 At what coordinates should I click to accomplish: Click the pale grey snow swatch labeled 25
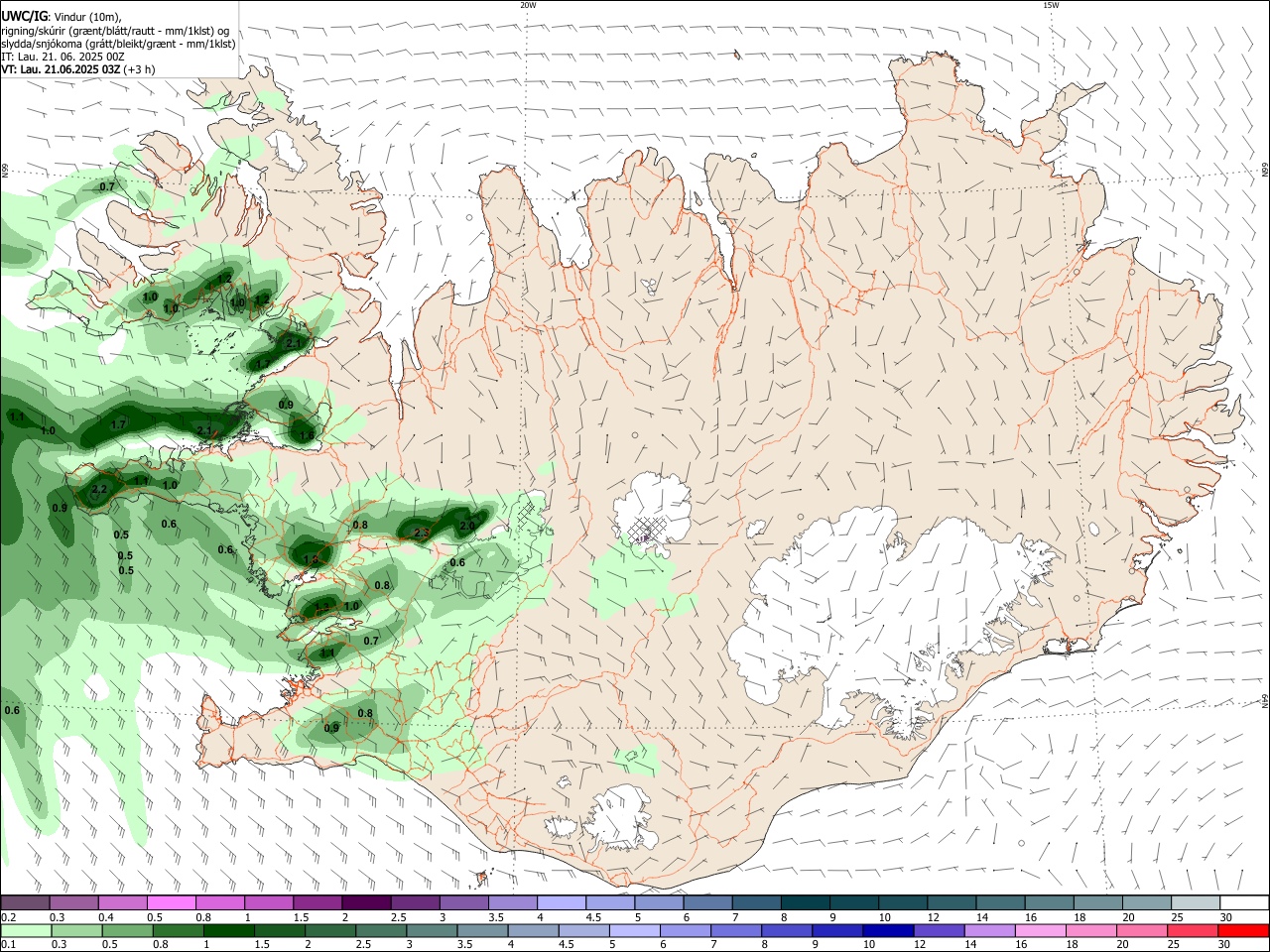(x=1196, y=902)
